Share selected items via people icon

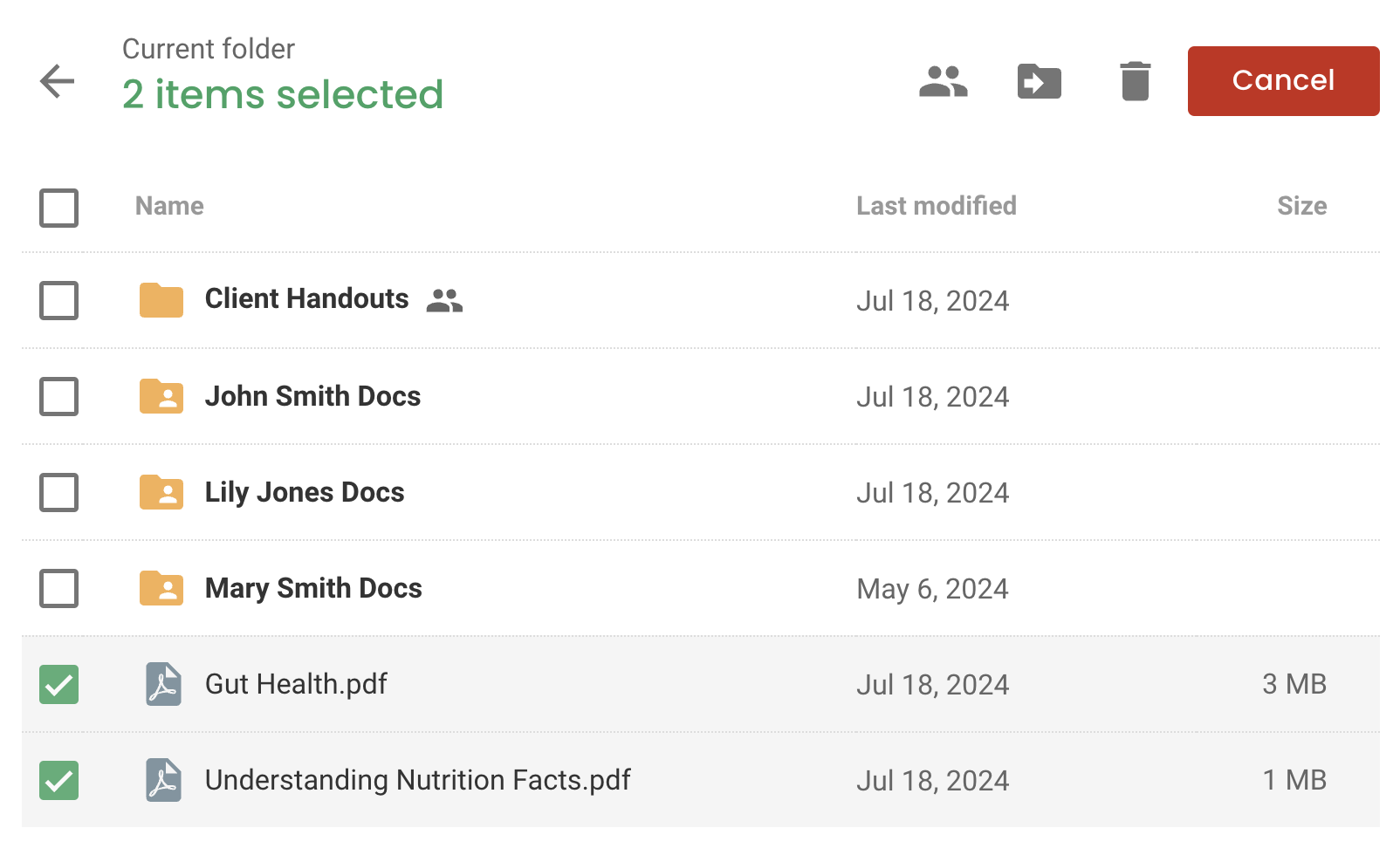click(x=944, y=81)
